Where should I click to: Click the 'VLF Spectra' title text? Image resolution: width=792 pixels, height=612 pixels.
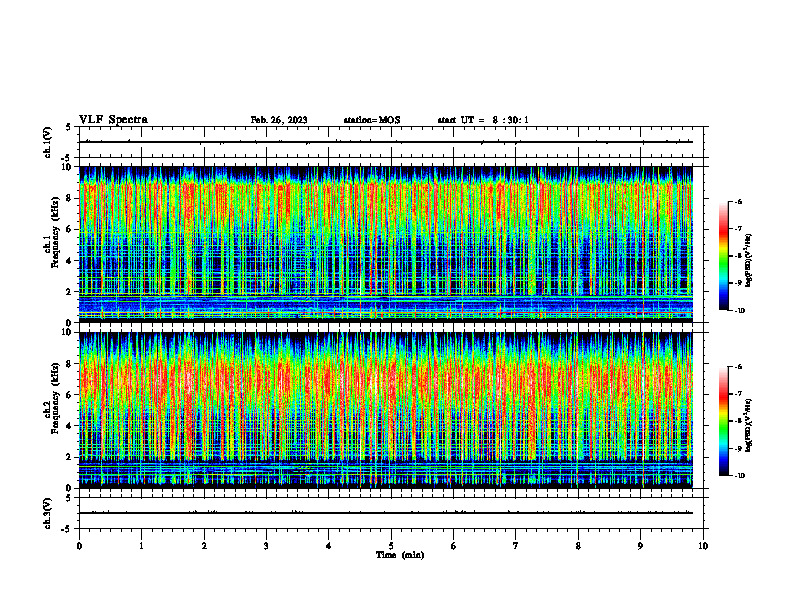click(x=113, y=120)
